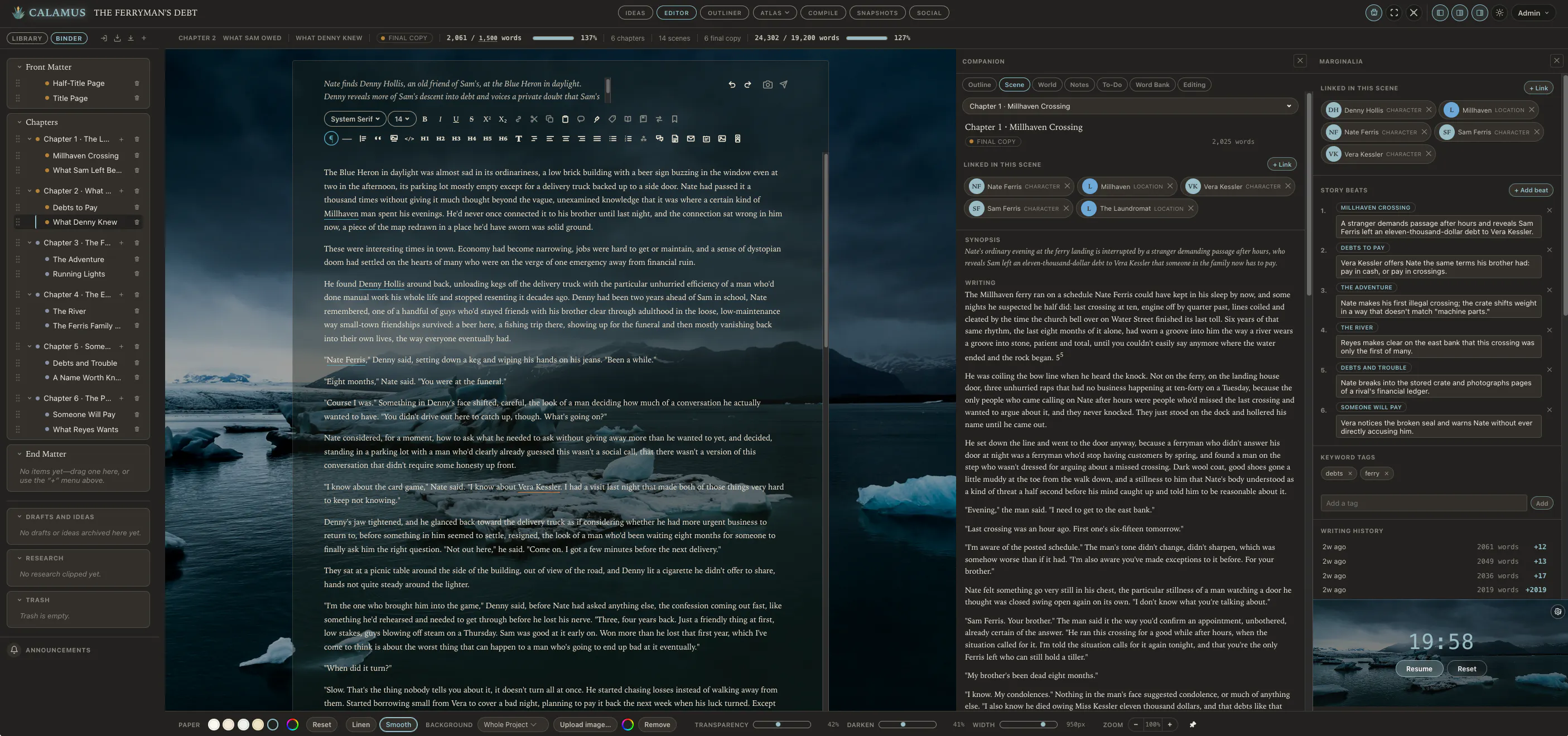Click the snapshot camera icon above the editor
The height and width of the screenshot is (736, 1568).
(768, 85)
